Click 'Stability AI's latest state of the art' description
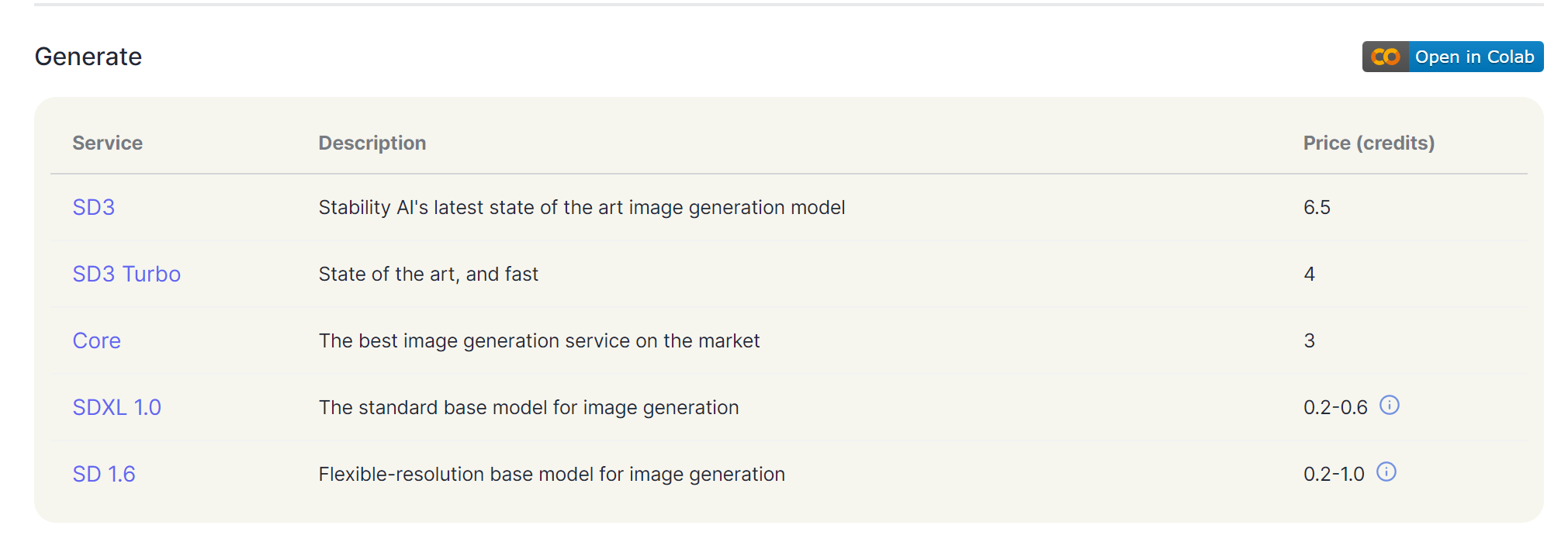Image resolution: width=1568 pixels, height=539 pixels. pyautogui.click(x=582, y=207)
